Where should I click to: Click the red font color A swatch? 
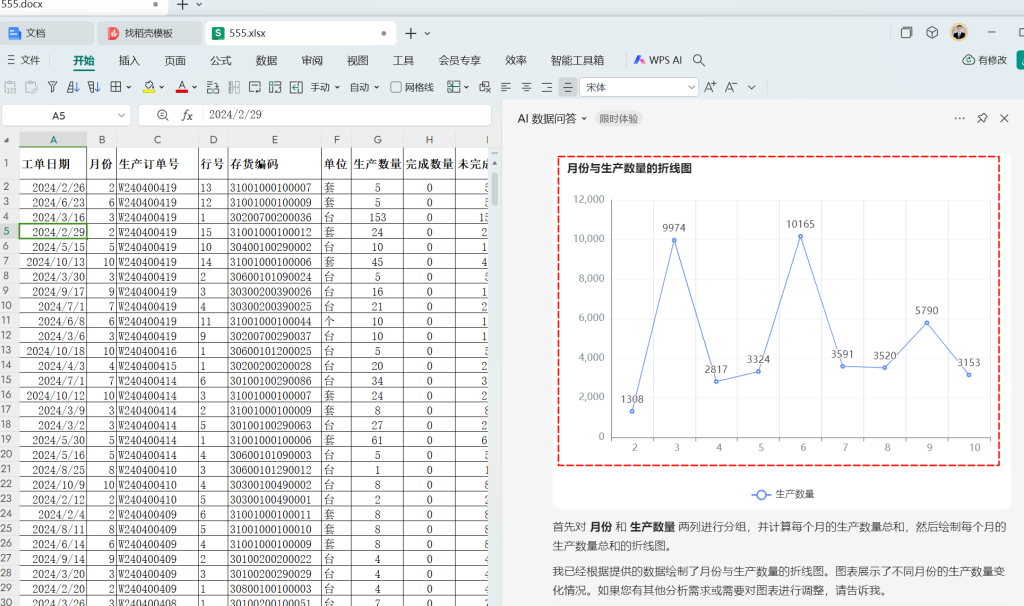point(182,87)
